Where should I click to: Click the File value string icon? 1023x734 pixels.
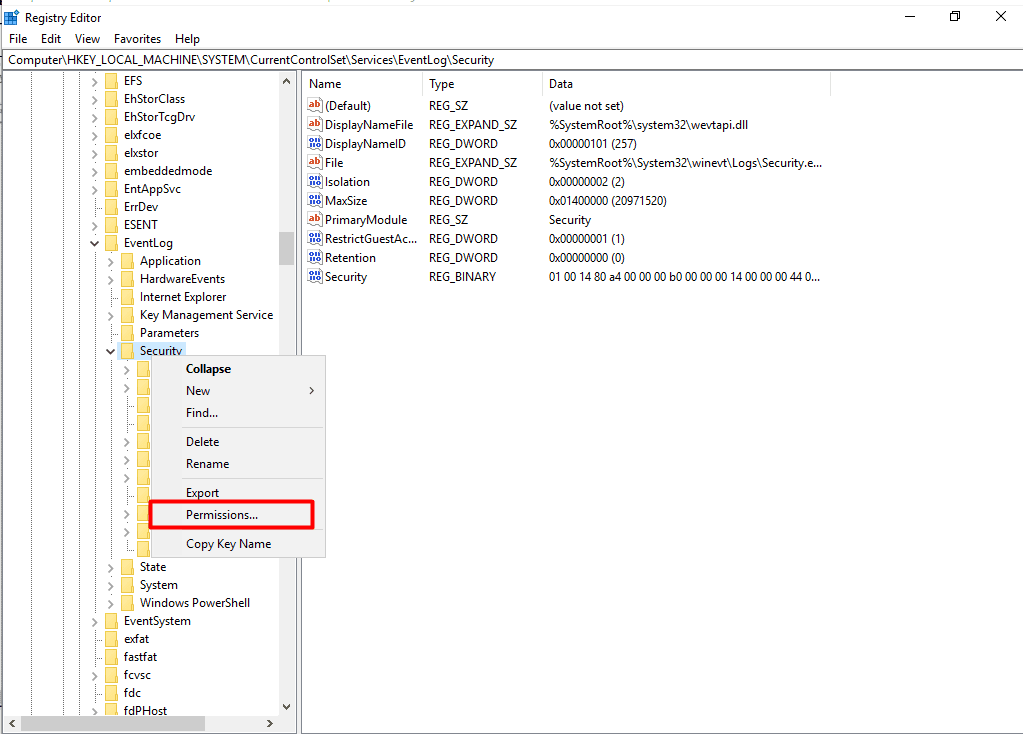tap(315, 162)
